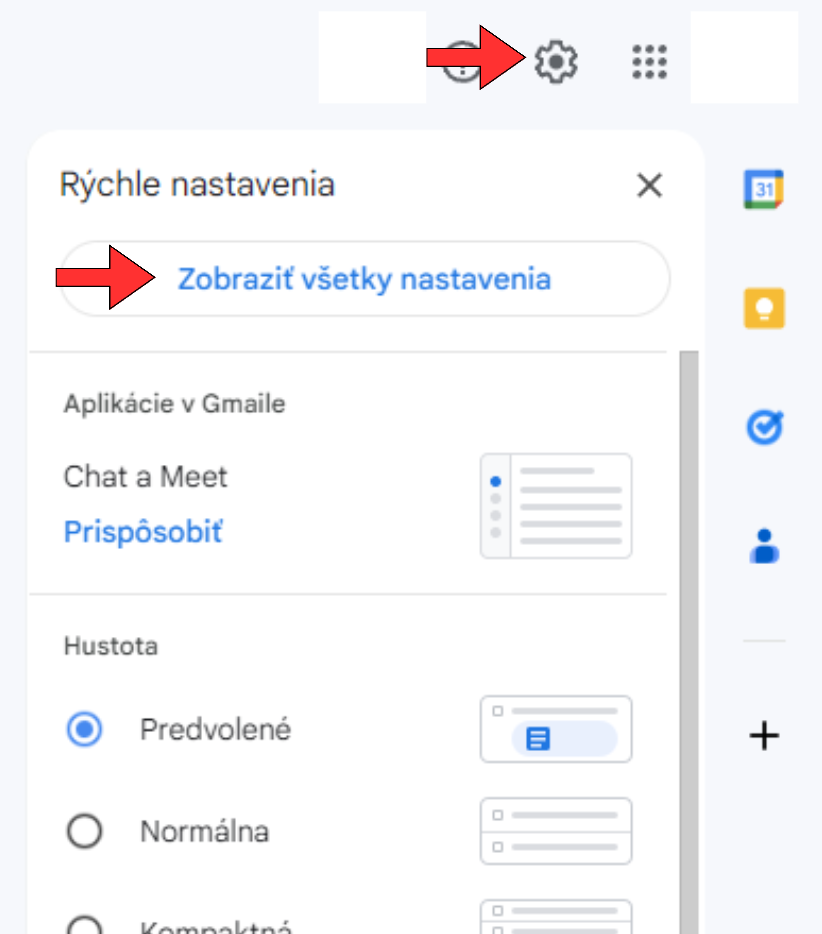The height and width of the screenshot is (934, 822).
Task: Select the Normálna density radio button
Action: (x=85, y=831)
